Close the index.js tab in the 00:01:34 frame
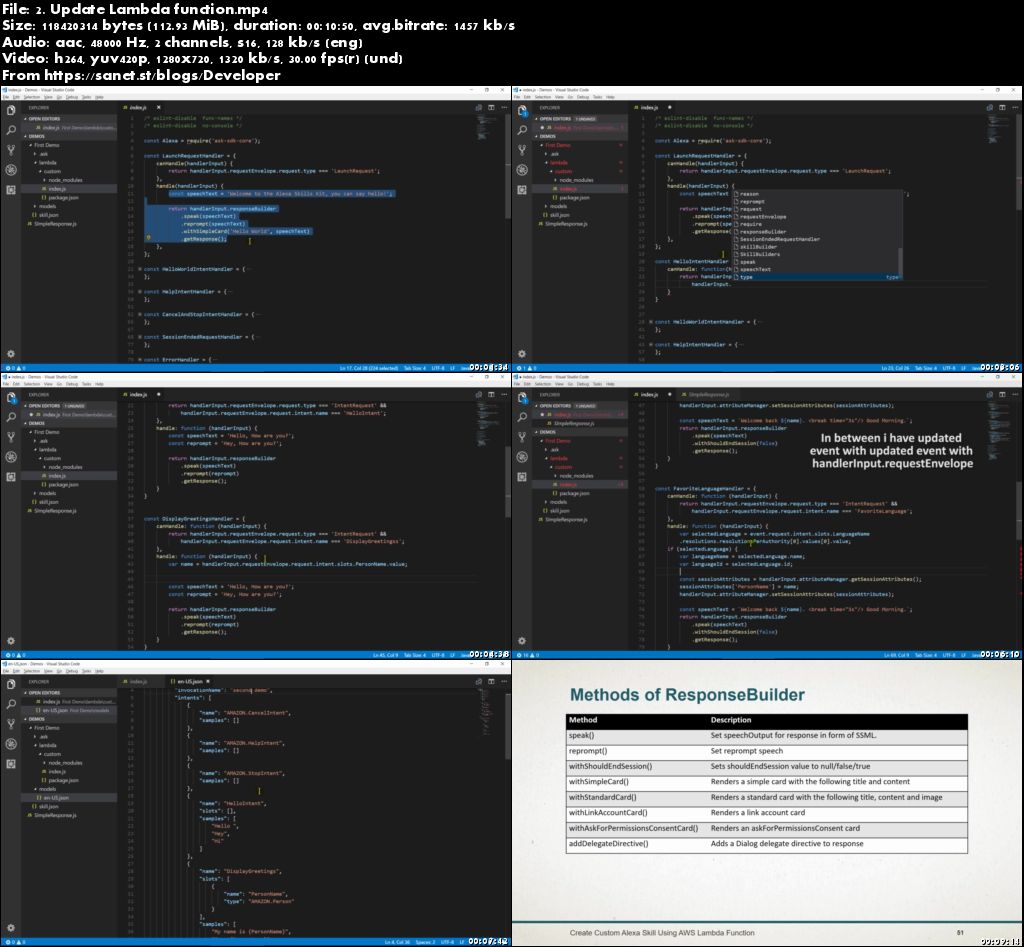This screenshot has height=947, width=1024. click(159, 107)
